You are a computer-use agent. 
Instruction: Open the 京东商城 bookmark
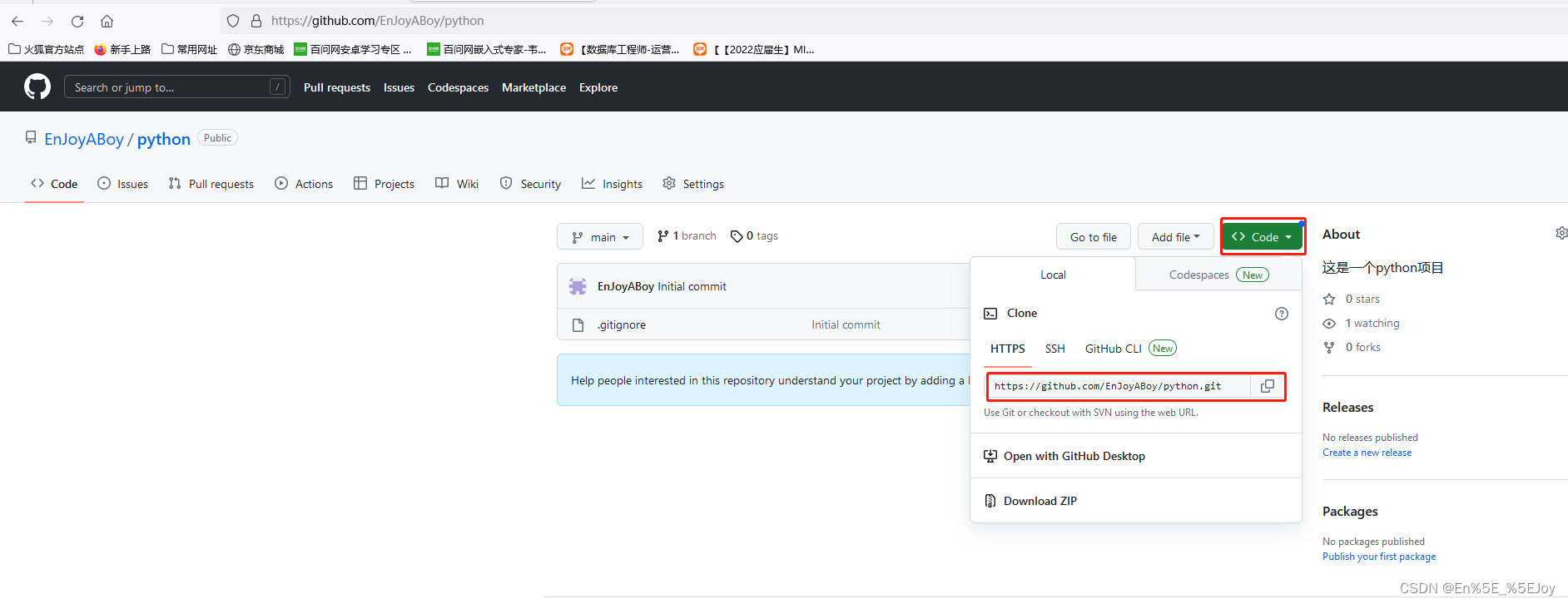[x=256, y=49]
